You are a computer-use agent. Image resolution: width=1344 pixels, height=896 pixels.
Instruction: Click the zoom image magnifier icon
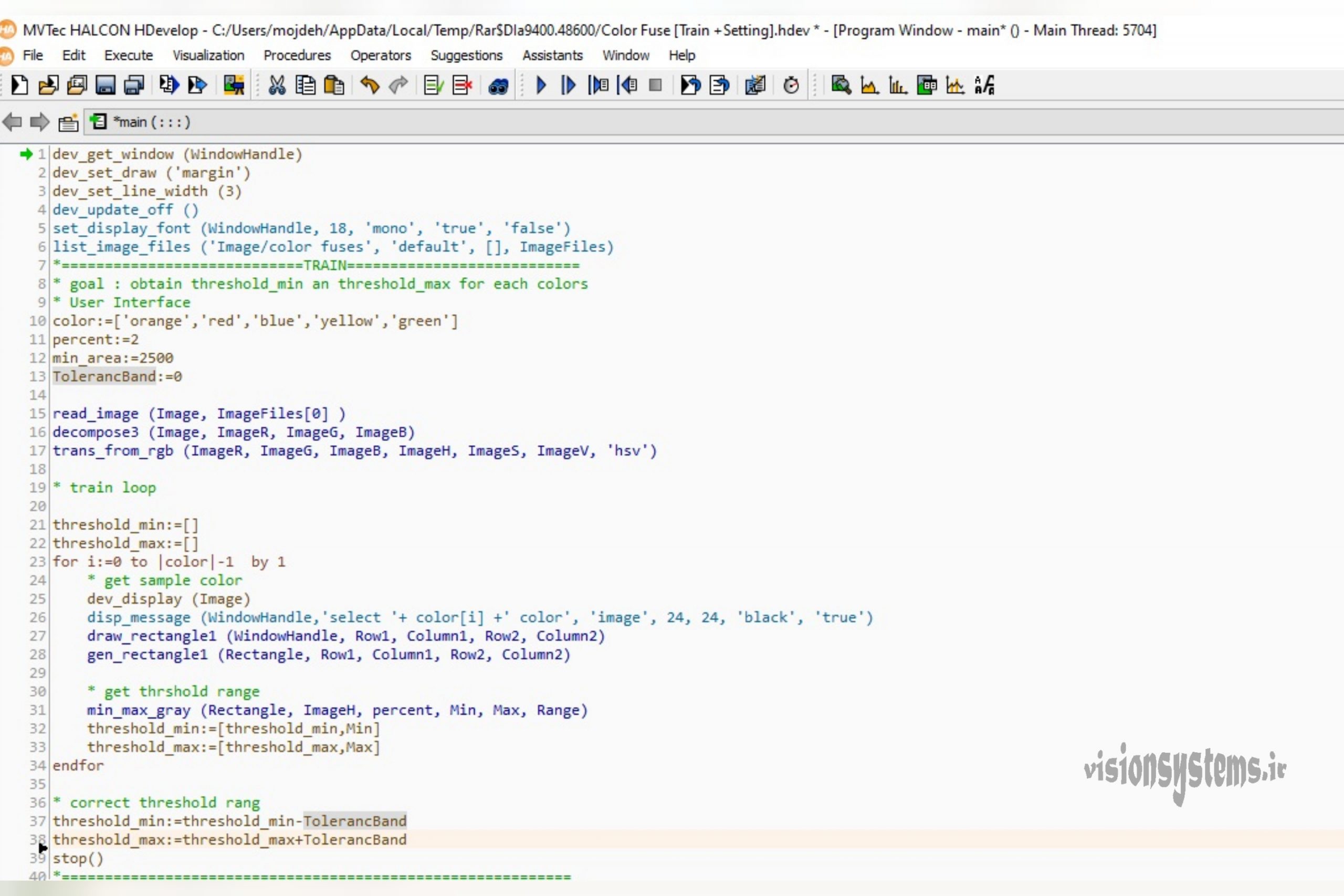click(x=841, y=86)
